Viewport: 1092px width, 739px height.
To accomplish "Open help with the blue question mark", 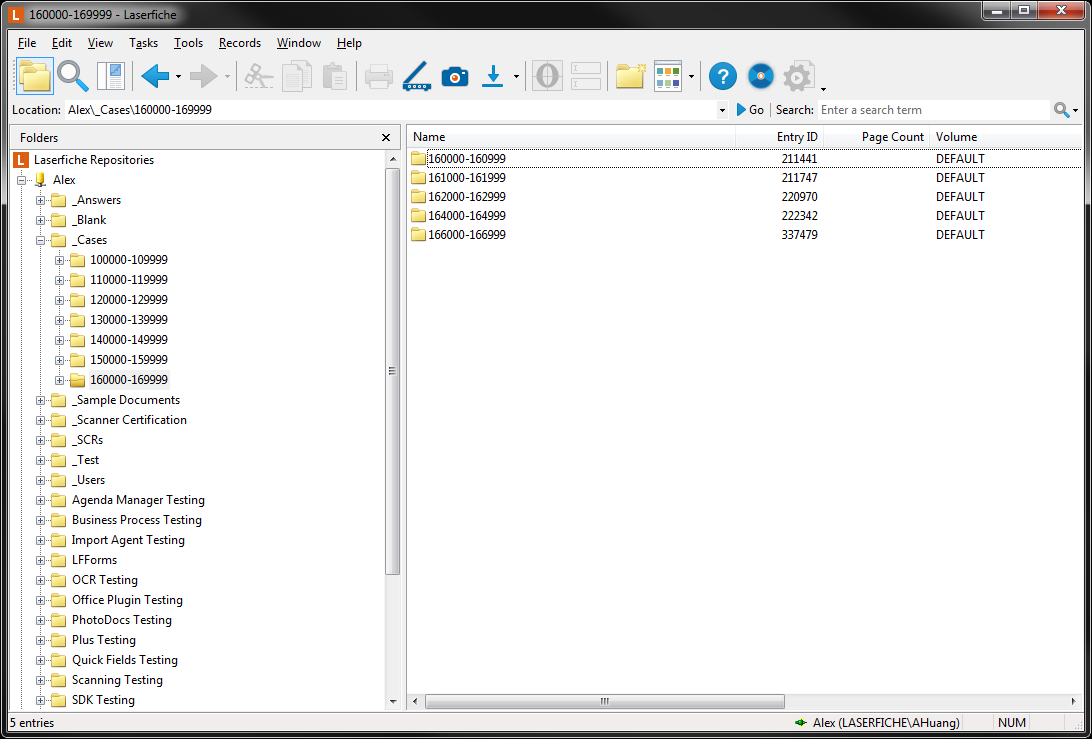I will point(723,76).
